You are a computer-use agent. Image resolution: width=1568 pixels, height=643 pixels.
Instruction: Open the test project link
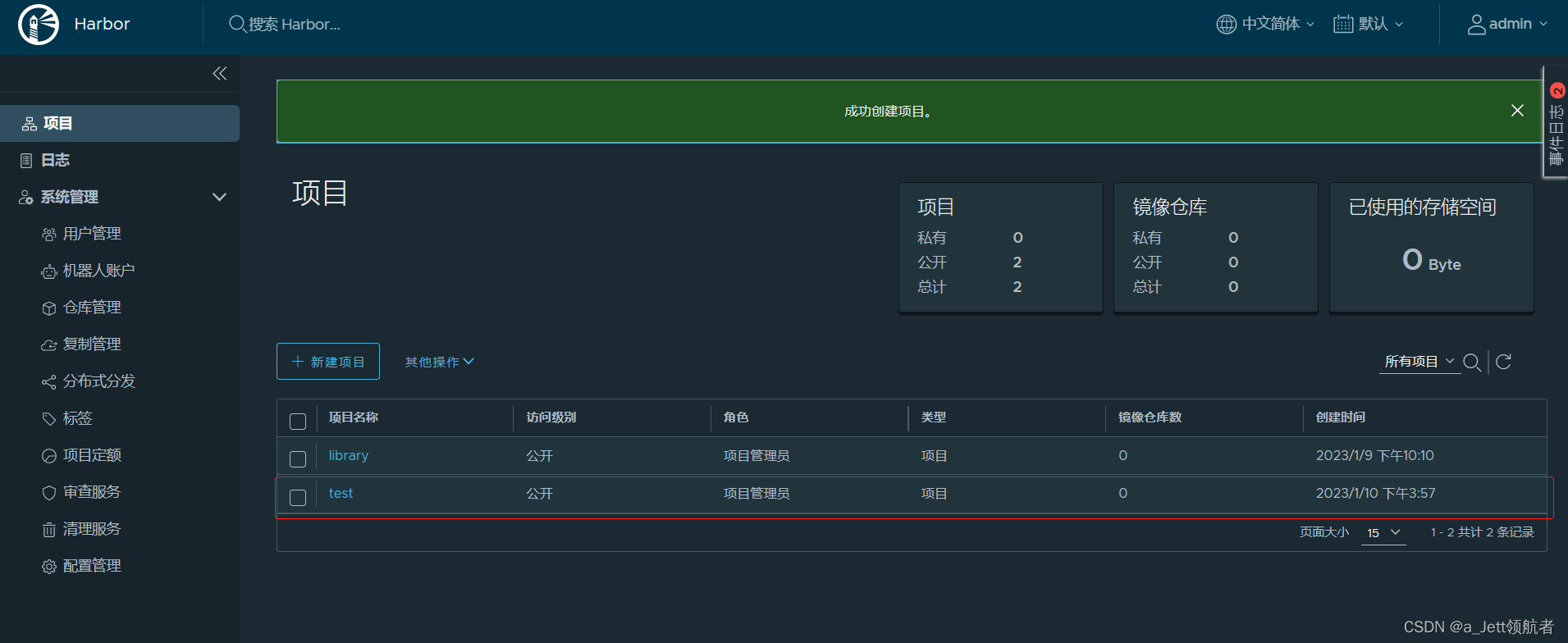point(341,493)
